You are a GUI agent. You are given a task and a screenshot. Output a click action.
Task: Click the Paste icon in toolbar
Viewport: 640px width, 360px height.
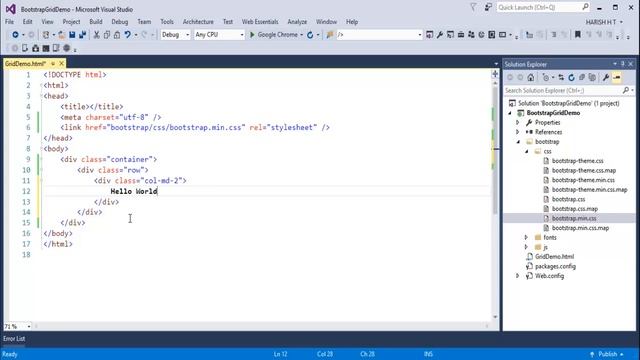point(117,35)
